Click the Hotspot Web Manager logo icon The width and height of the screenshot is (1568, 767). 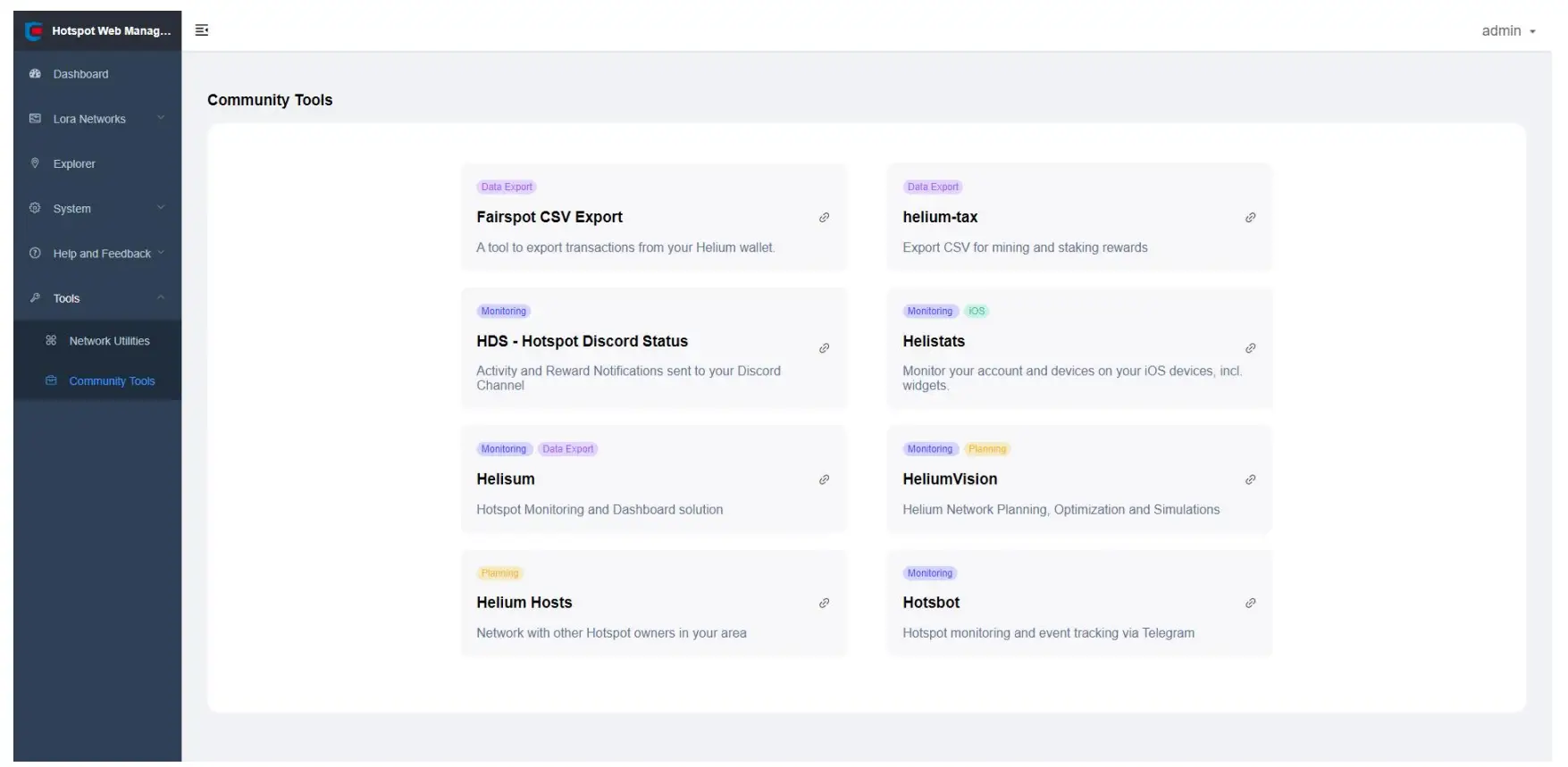pos(34,31)
